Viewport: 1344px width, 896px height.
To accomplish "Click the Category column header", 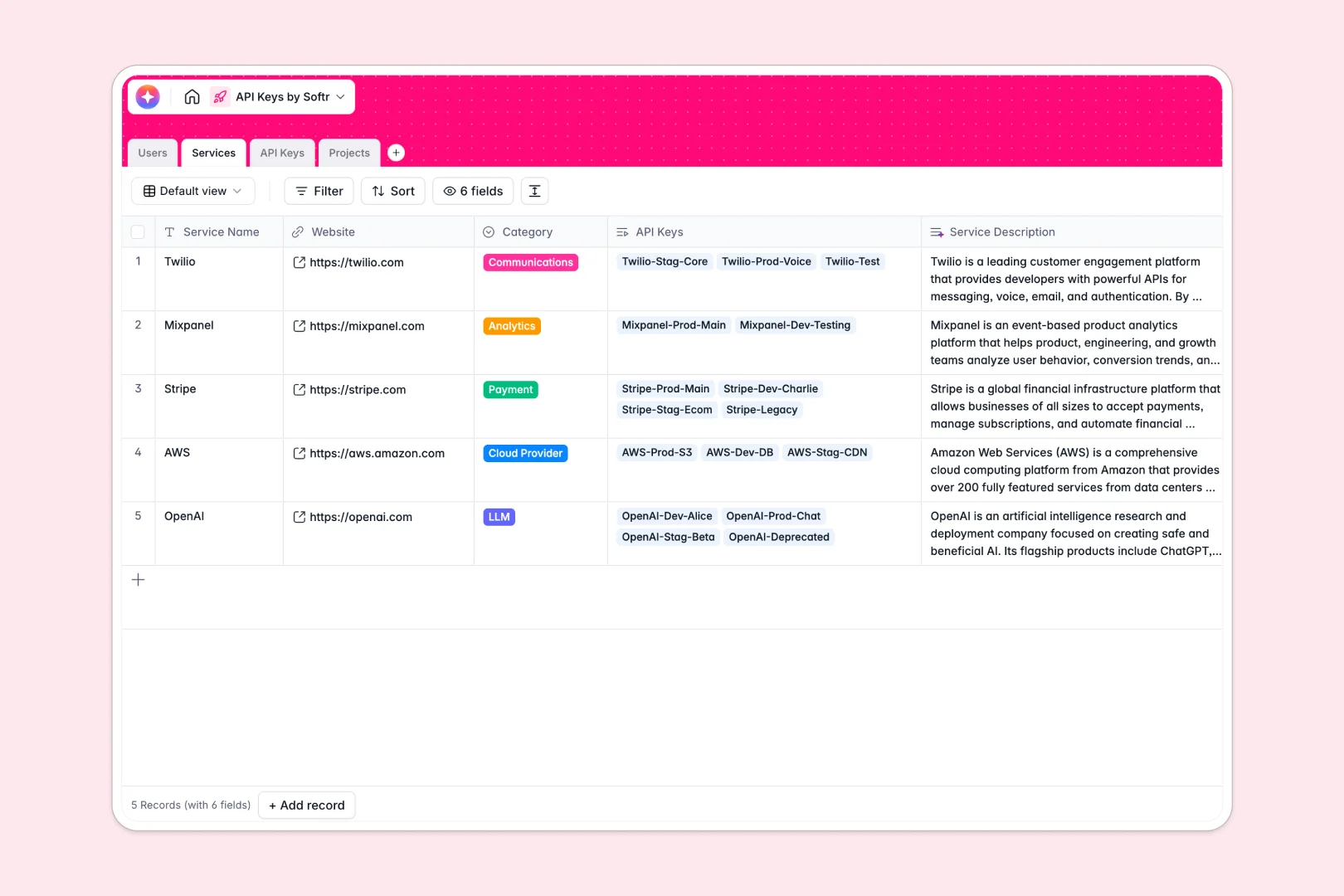I will point(541,232).
